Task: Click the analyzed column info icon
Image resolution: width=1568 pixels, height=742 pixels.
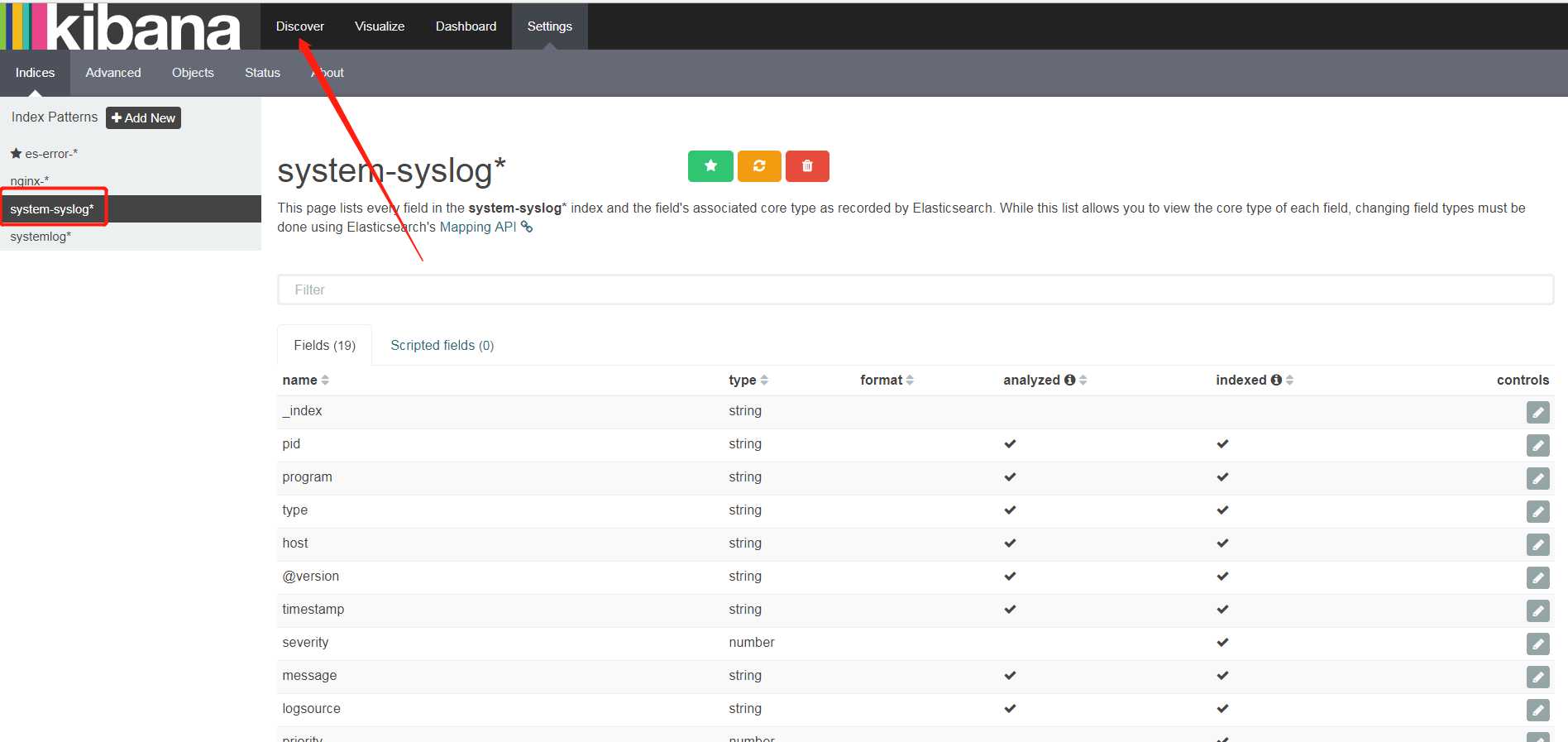Action: [1069, 380]
